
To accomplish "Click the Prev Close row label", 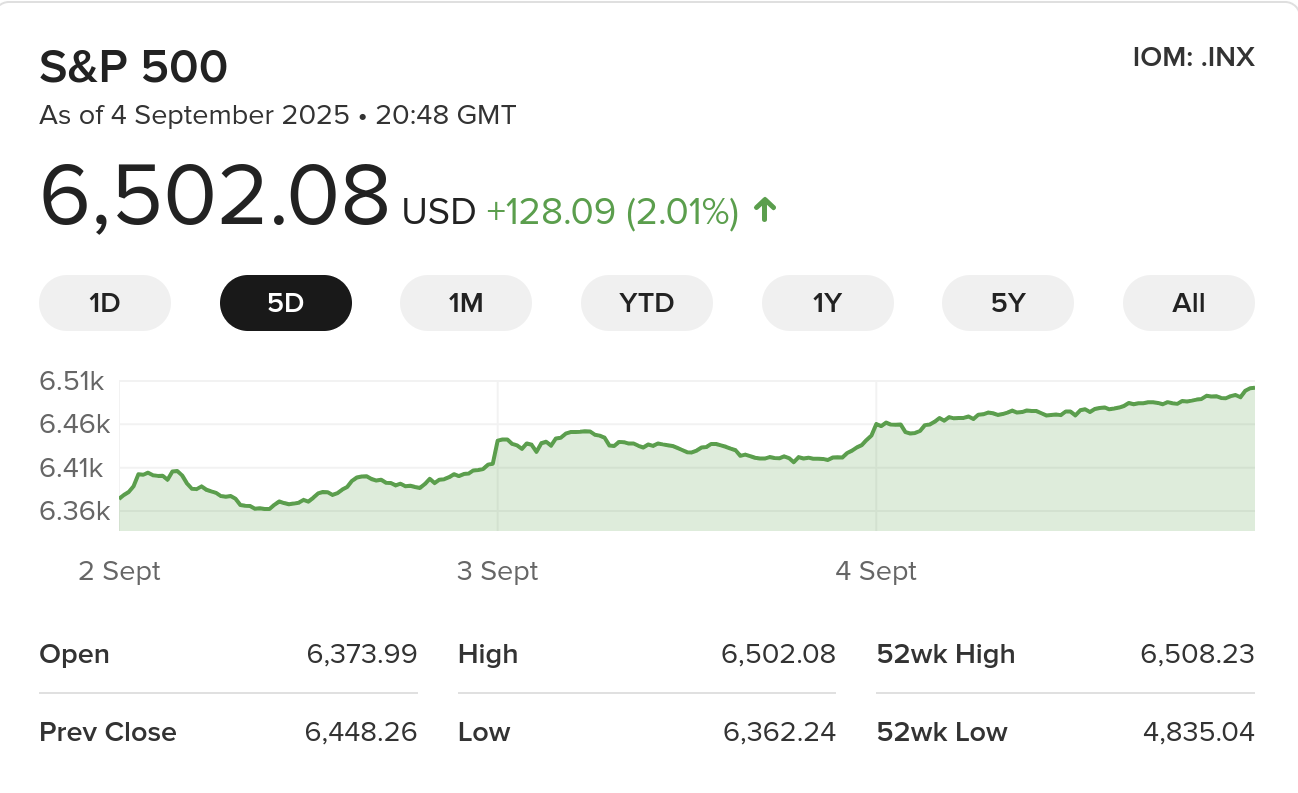I will tap(107, 732).
